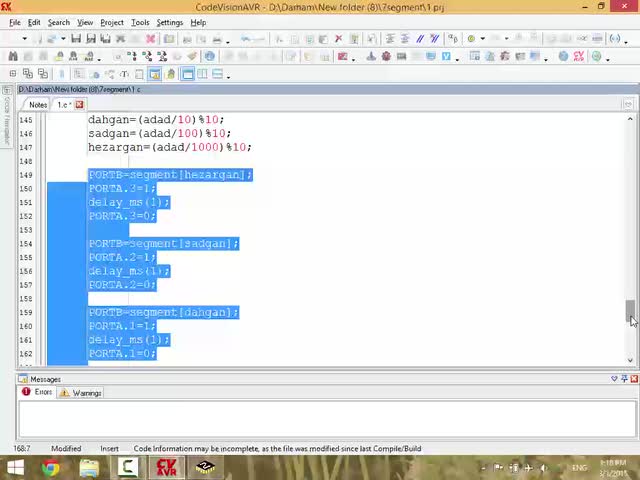The image size is (640, 480).
Task: Uncomment selection with the crossed double-slash icon
Action: tap(435, 39)
